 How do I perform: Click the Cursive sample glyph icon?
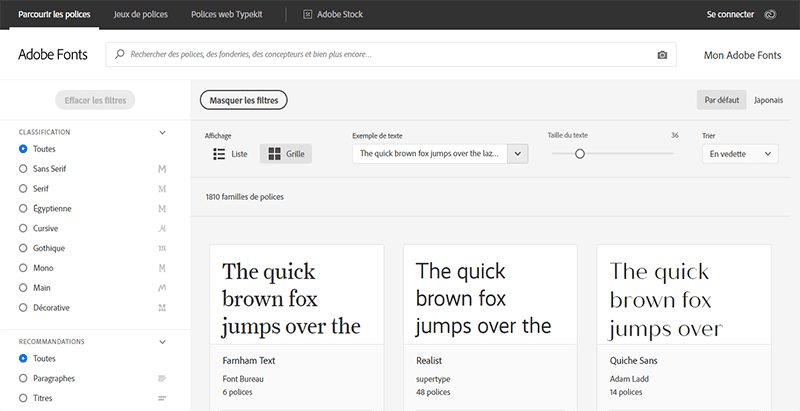point(162,228)
